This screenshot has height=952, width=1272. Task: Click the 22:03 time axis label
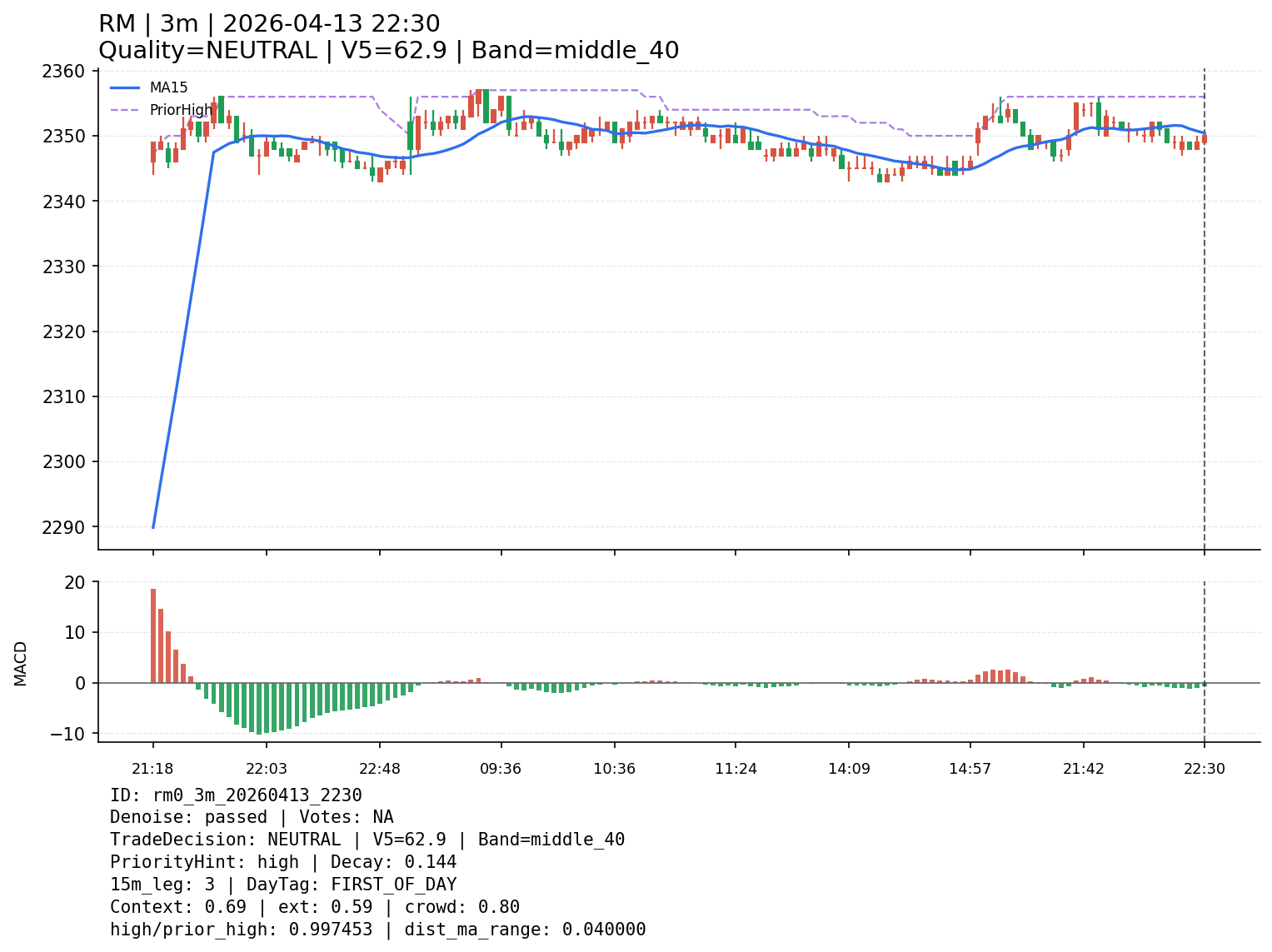coord(266,769)
